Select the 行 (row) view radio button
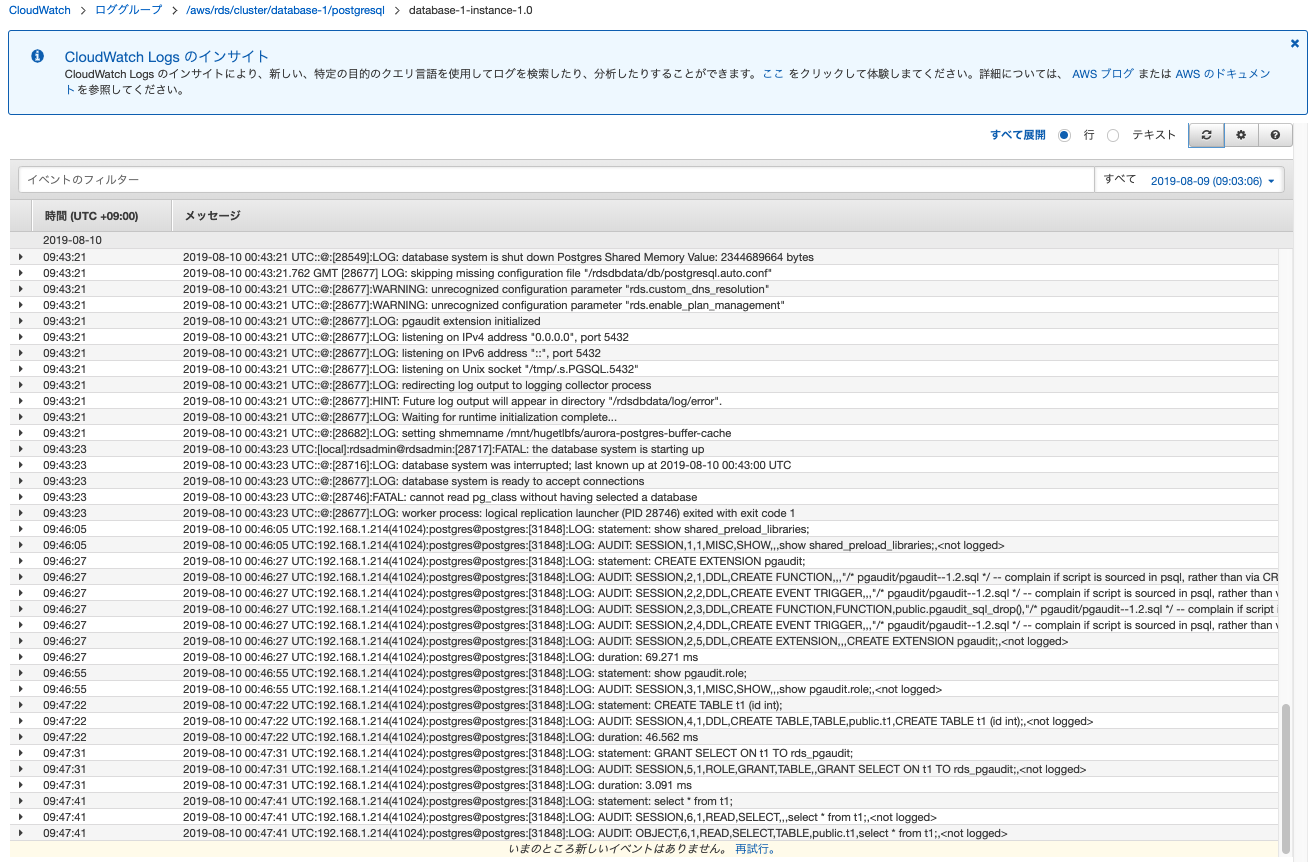 (1064, 135)
